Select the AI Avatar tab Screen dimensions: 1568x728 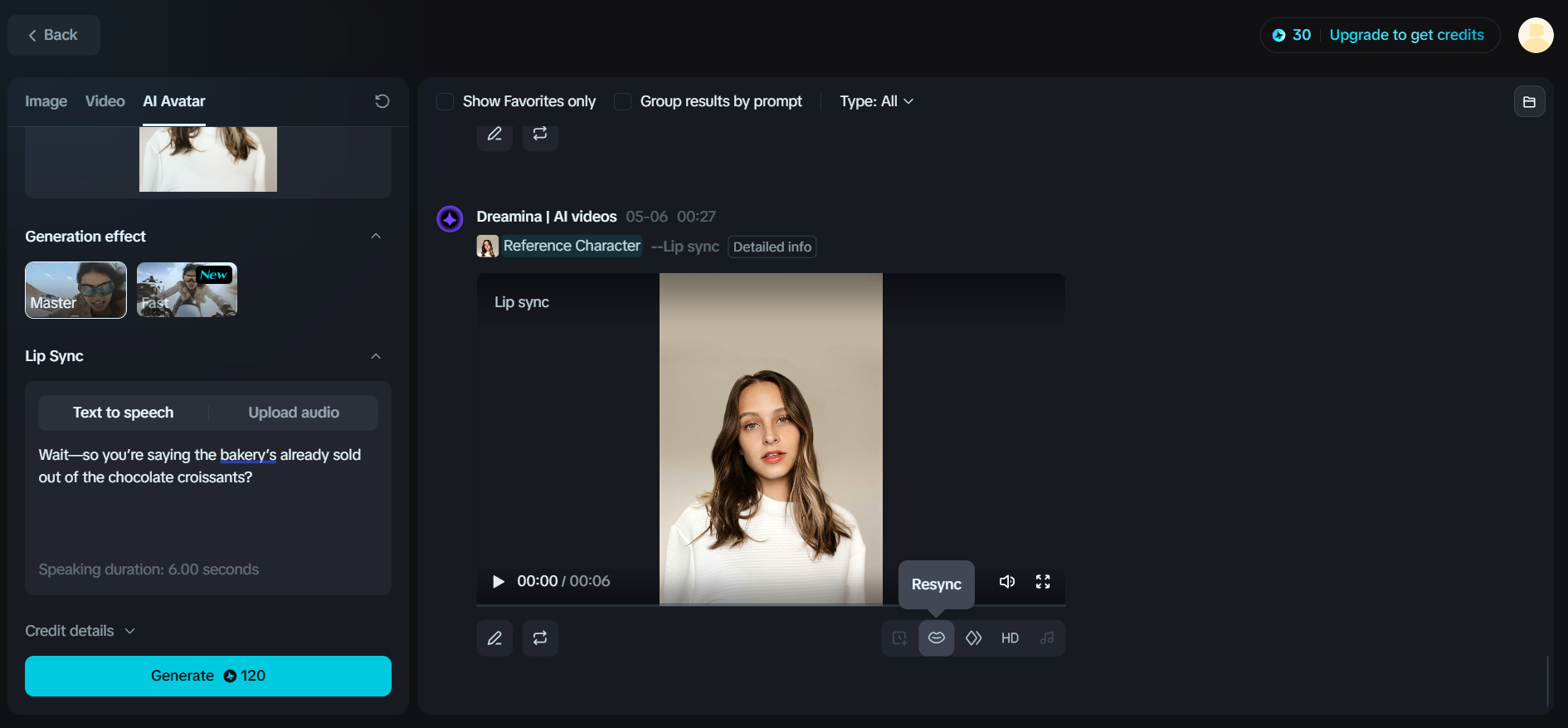click(174, 101)
